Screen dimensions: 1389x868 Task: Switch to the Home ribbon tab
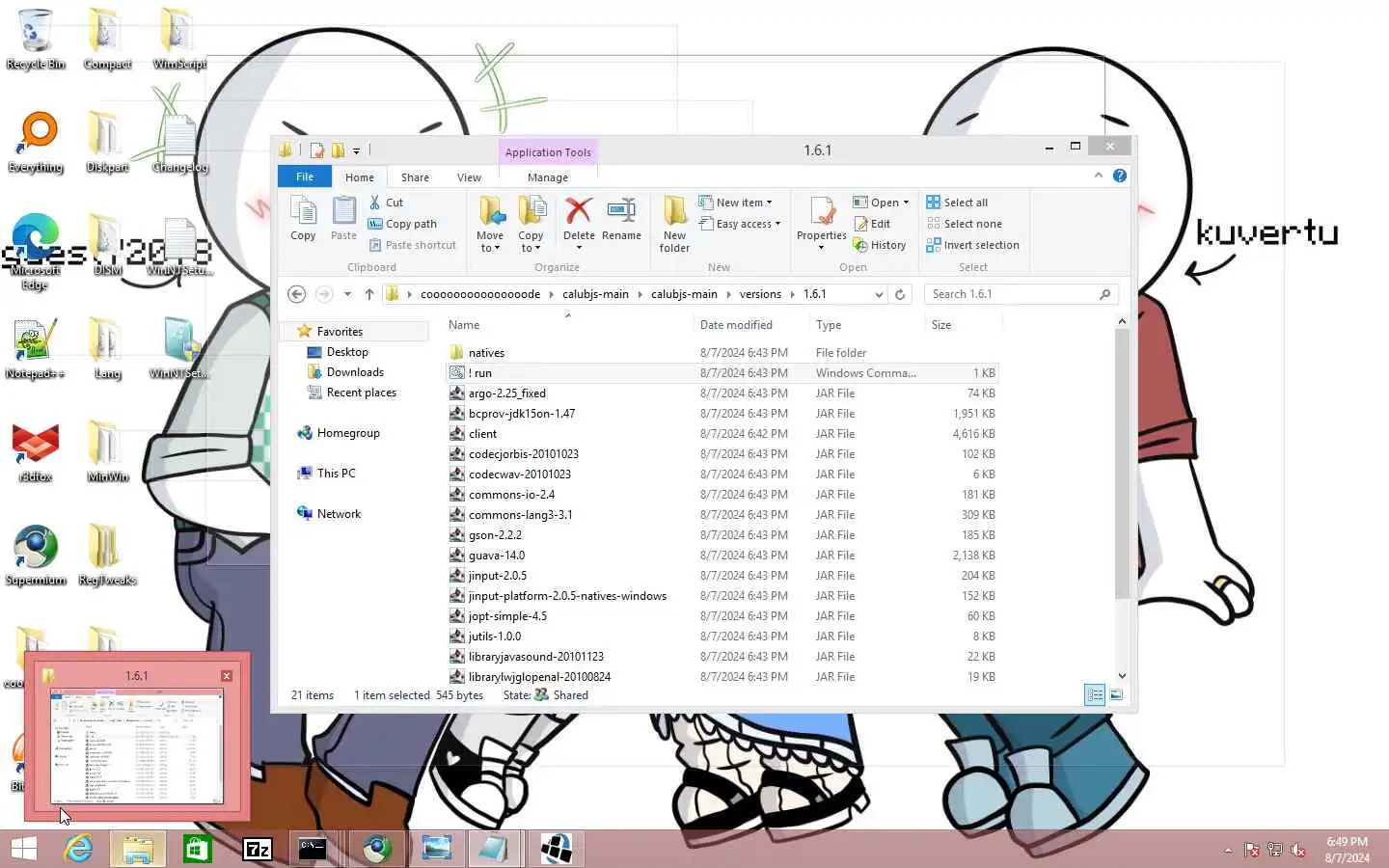tap(360, 177)
